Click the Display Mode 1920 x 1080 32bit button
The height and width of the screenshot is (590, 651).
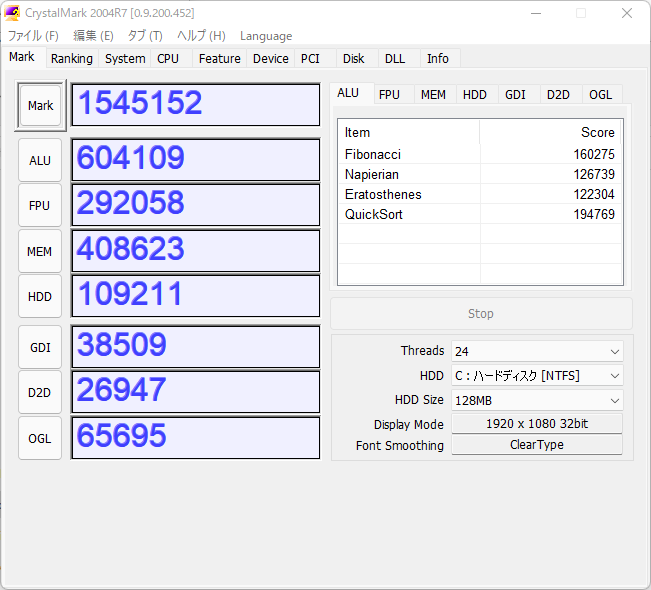[537, 424]
